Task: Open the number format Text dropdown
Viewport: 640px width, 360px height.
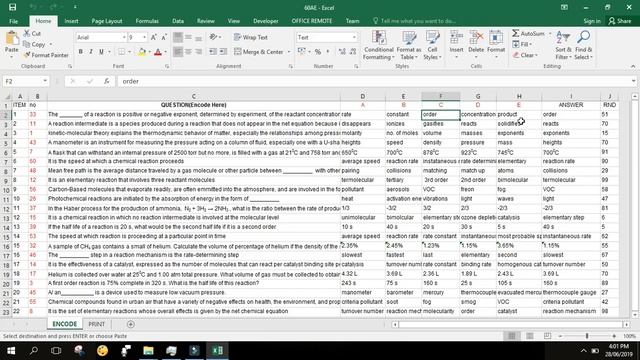Action: click(x=354, y=37)
